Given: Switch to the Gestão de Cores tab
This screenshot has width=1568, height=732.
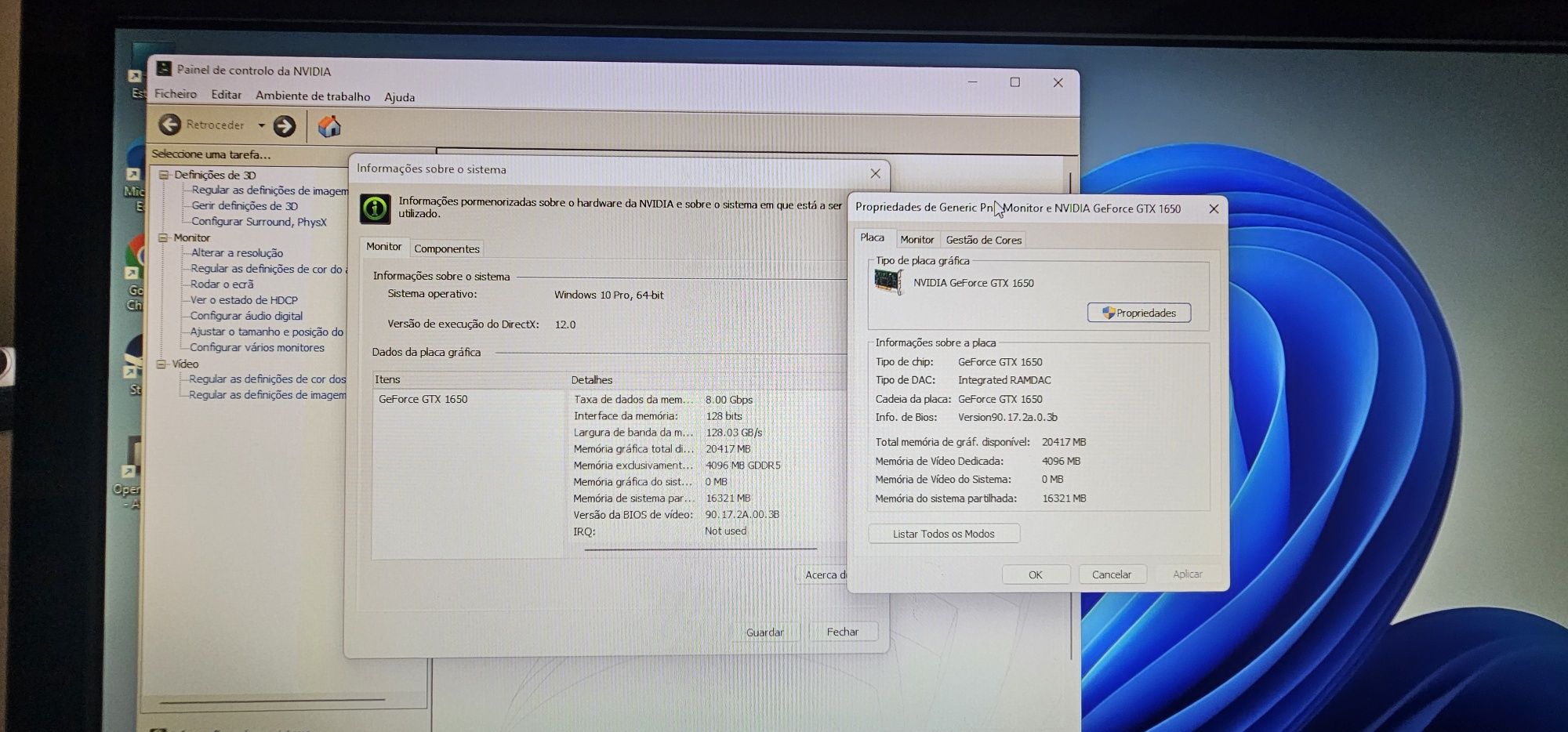Looking at the screenshot, I should [x=983, y=240].
